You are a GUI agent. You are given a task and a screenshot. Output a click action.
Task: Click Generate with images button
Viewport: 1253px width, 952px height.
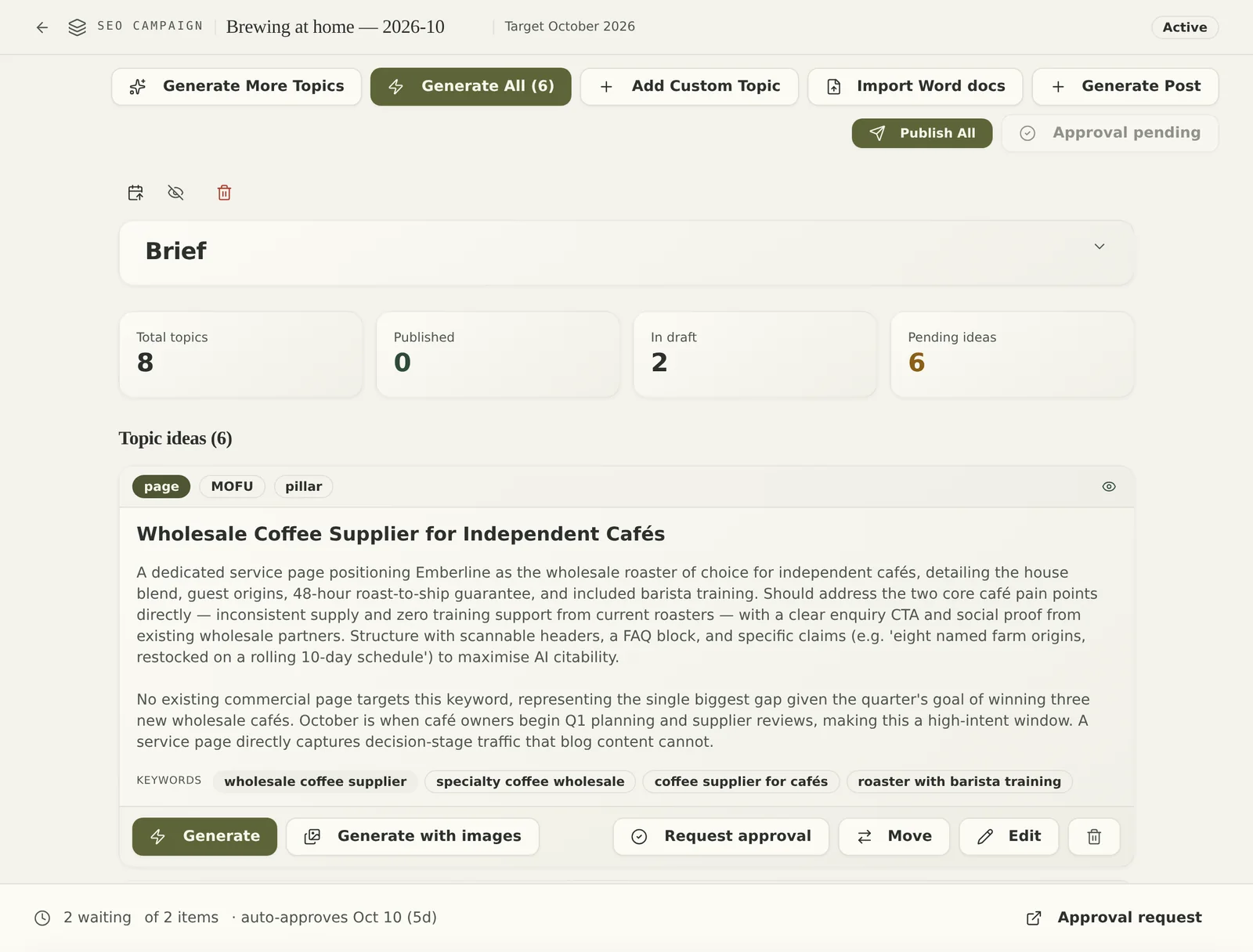click(x=413, y=837)
